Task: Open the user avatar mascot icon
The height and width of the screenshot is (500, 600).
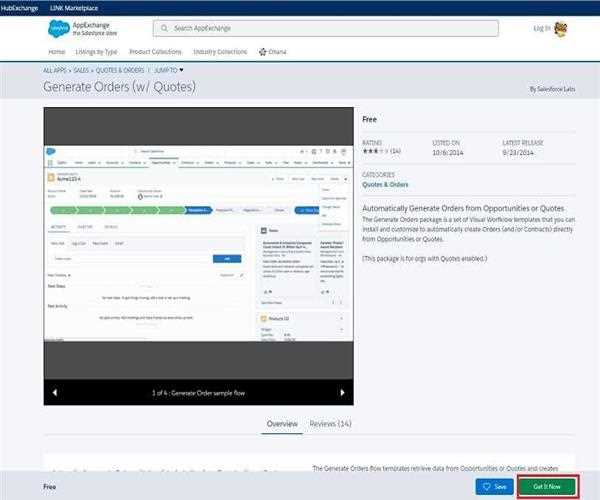Action: (x=561, y=29)
